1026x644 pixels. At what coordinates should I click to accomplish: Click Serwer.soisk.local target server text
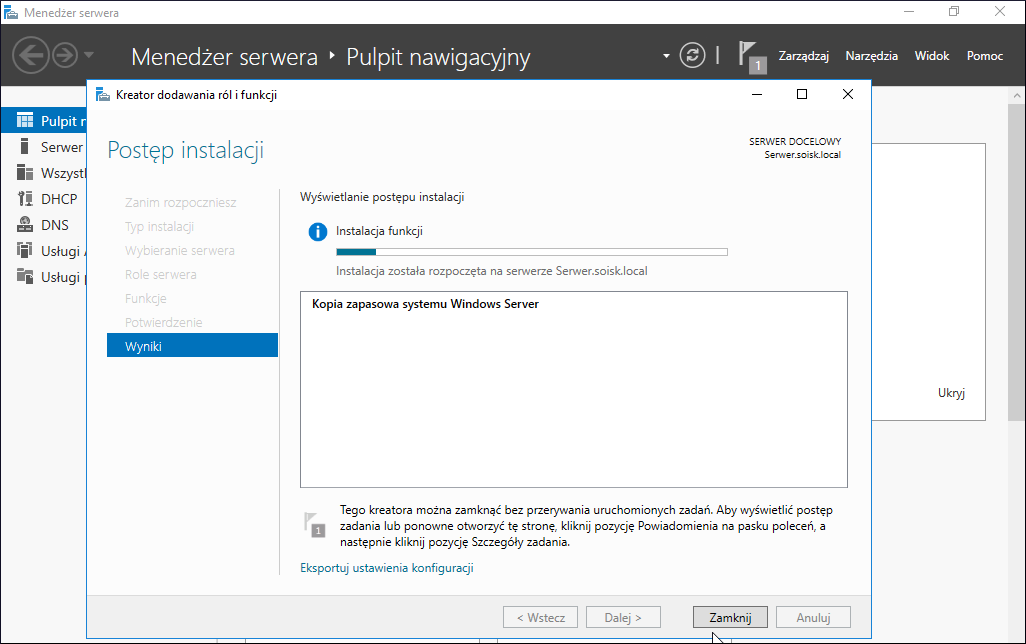[803, 155]
